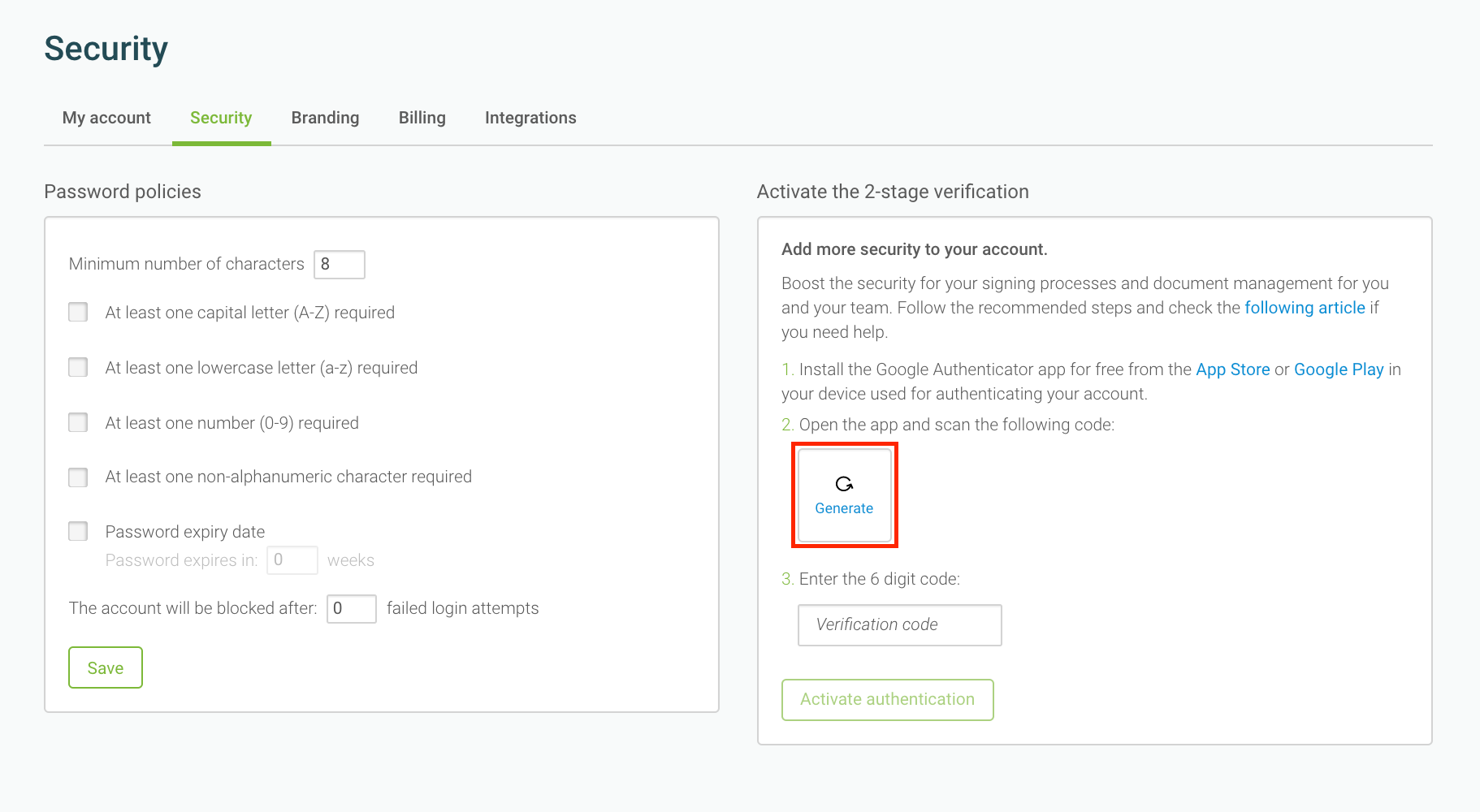Open the following article link
1480x812 pixels.
click(x=1305, y=308)
